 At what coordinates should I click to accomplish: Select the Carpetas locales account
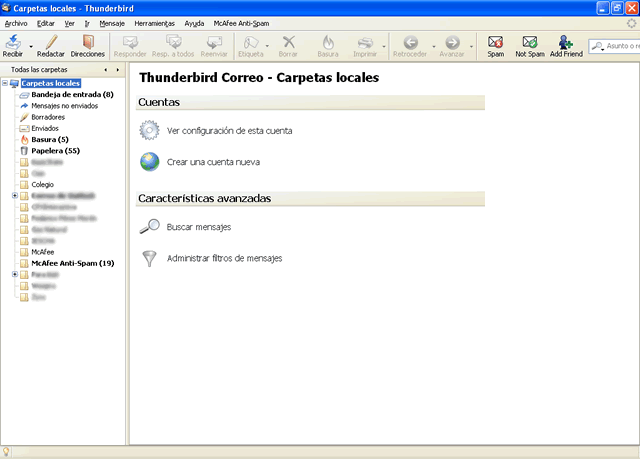(x=51, y=83)
